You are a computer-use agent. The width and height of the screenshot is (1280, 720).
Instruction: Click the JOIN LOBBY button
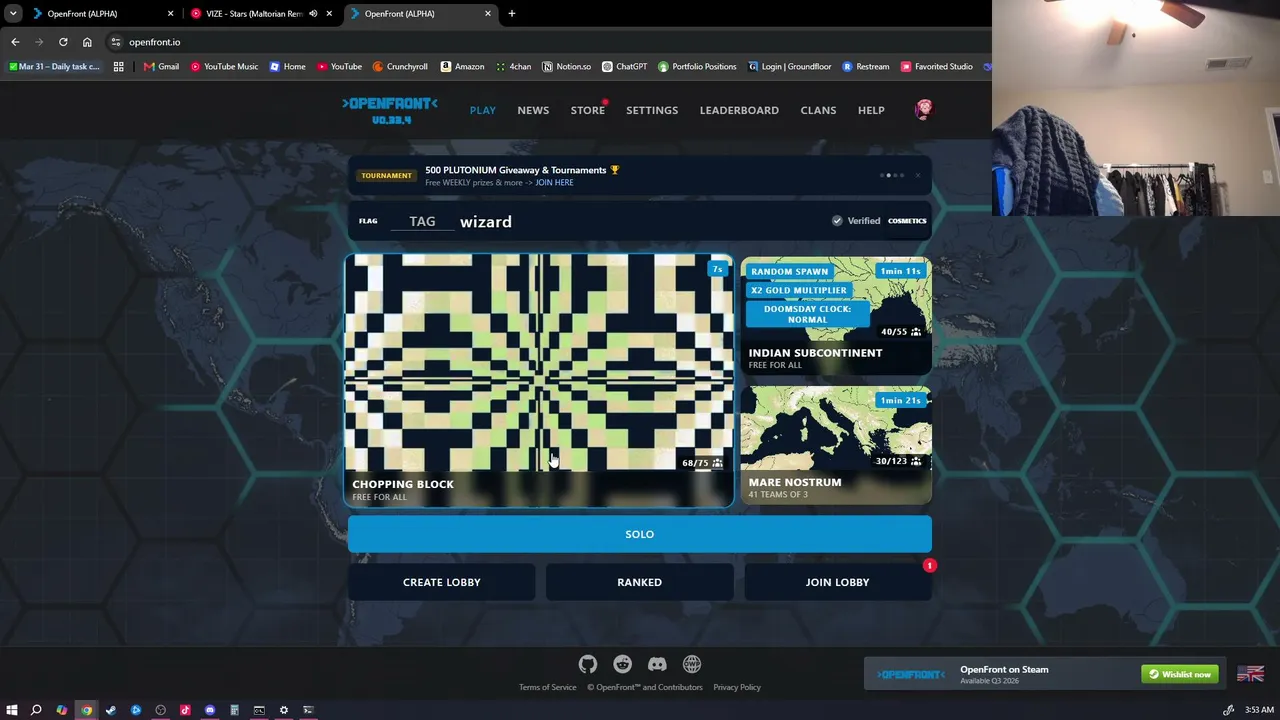pos(838,582)
